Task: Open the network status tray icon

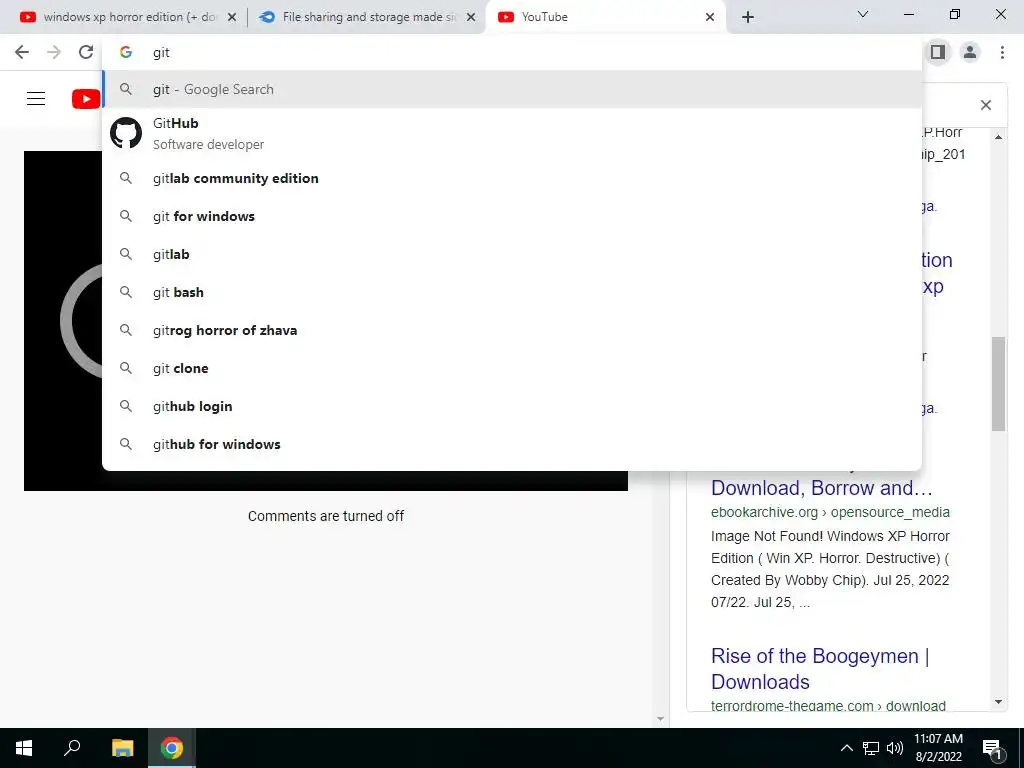Action: pyautogui.click(x=871, y=748)
